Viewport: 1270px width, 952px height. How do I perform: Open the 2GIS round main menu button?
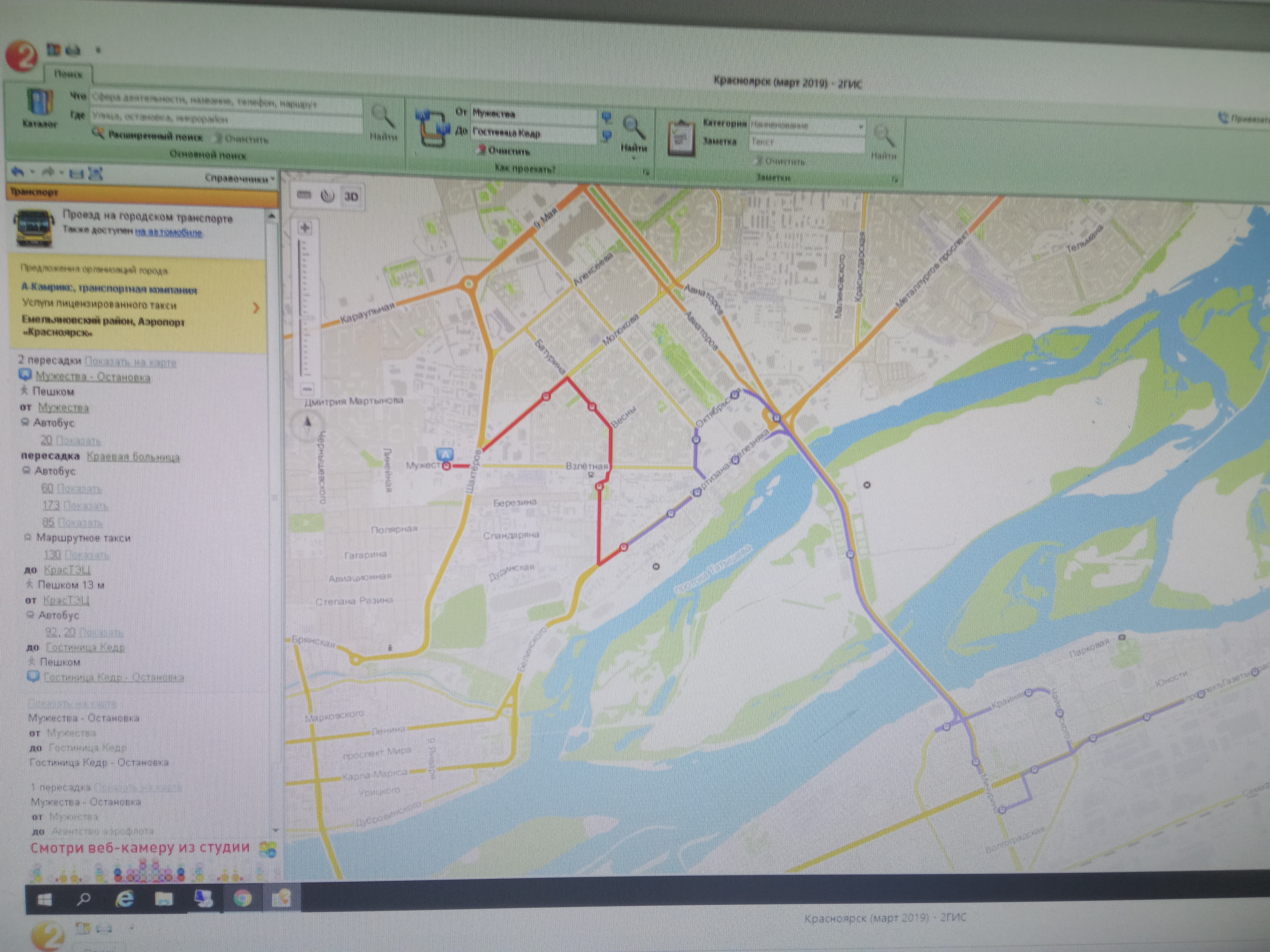coord(21,56)
